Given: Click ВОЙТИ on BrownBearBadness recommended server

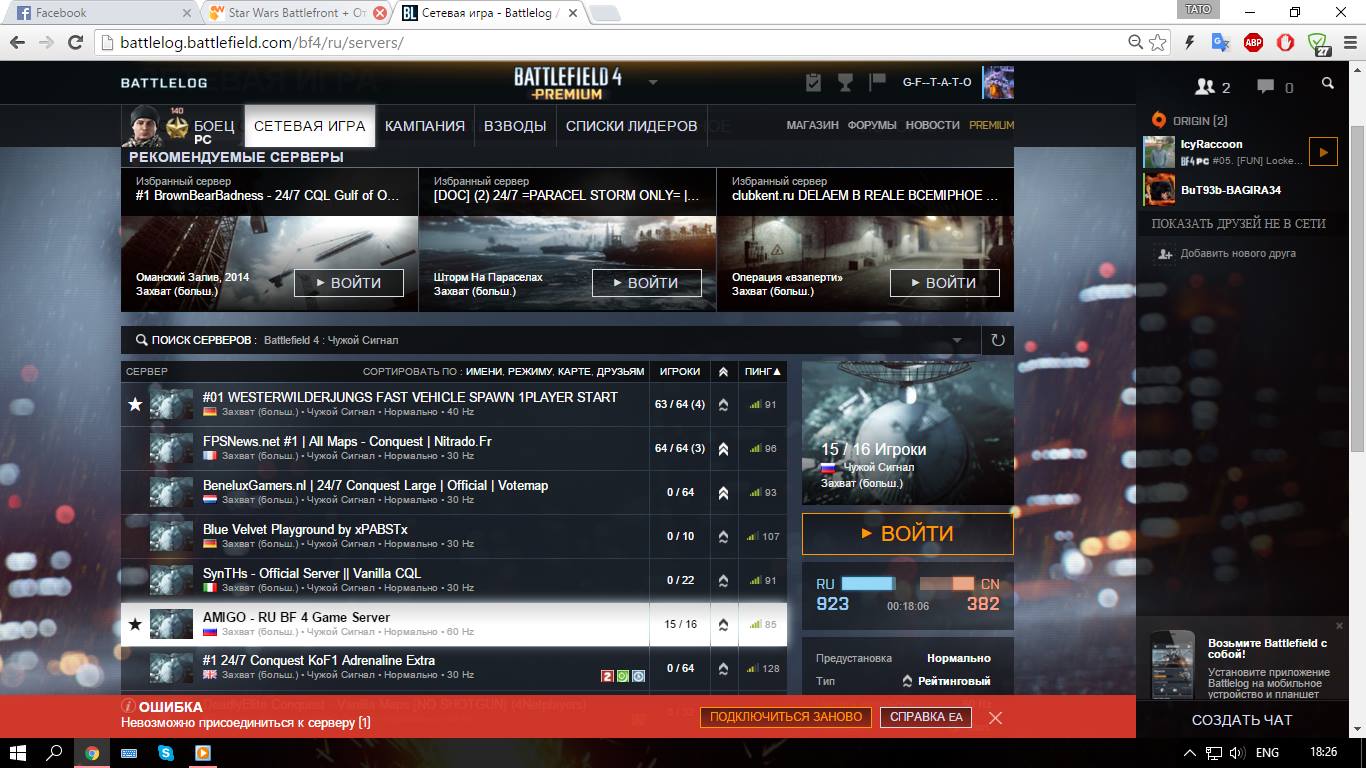Looking at the screenshot, I should (349, 283).
